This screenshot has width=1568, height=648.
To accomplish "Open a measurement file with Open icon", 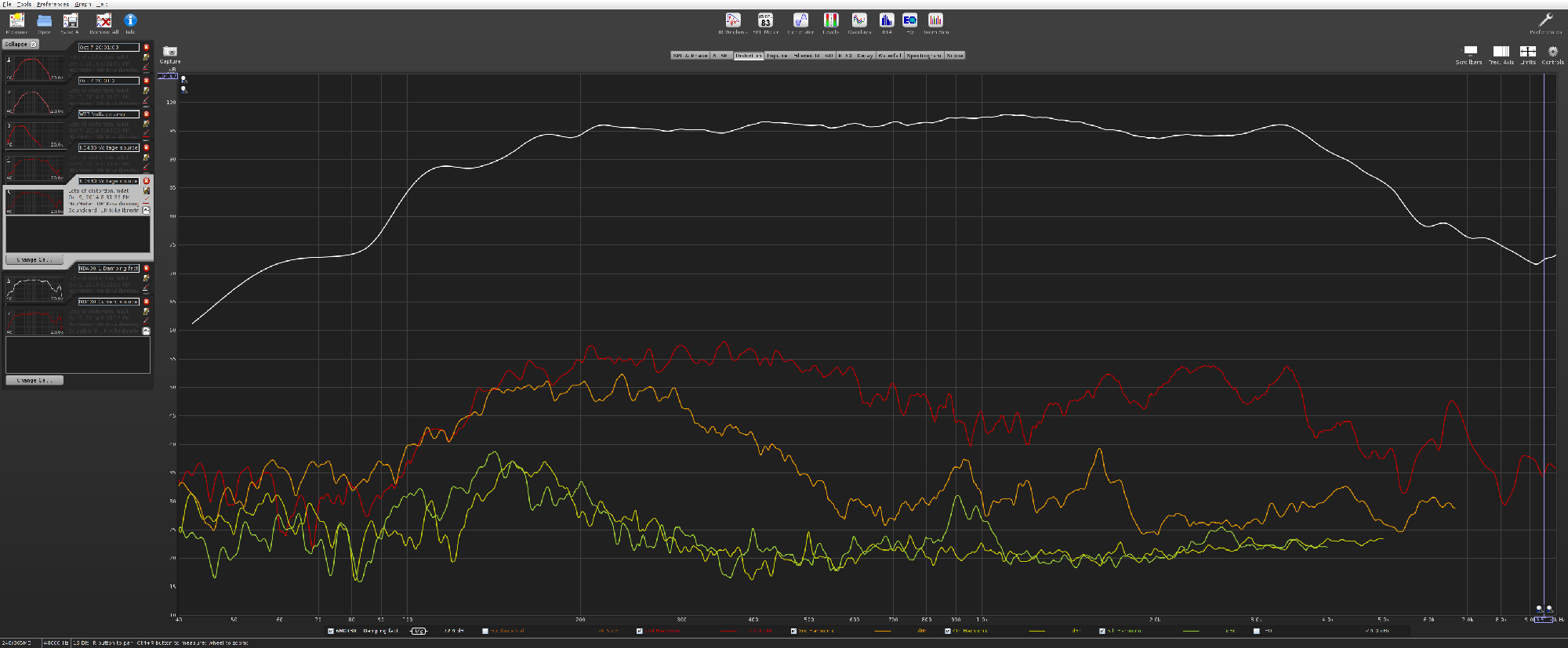I will (x=44, y=21).
